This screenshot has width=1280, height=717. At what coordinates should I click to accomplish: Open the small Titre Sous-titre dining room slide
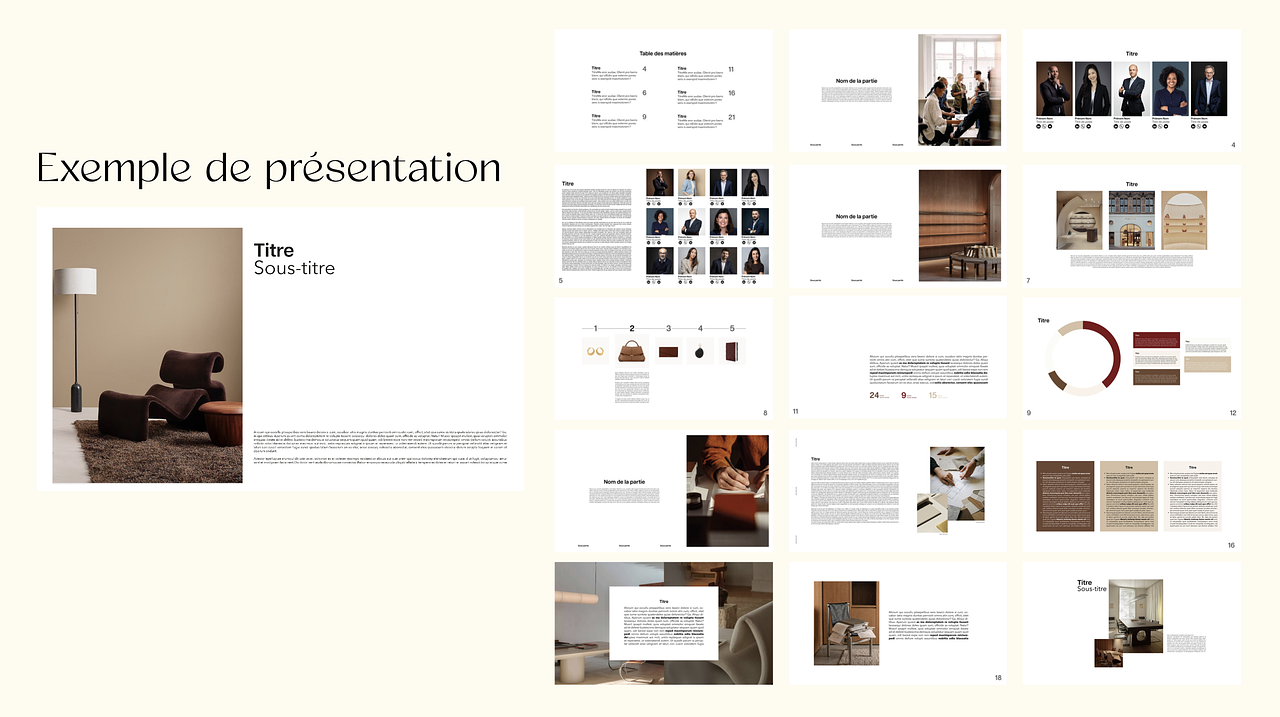click(x=1132, y=623)
